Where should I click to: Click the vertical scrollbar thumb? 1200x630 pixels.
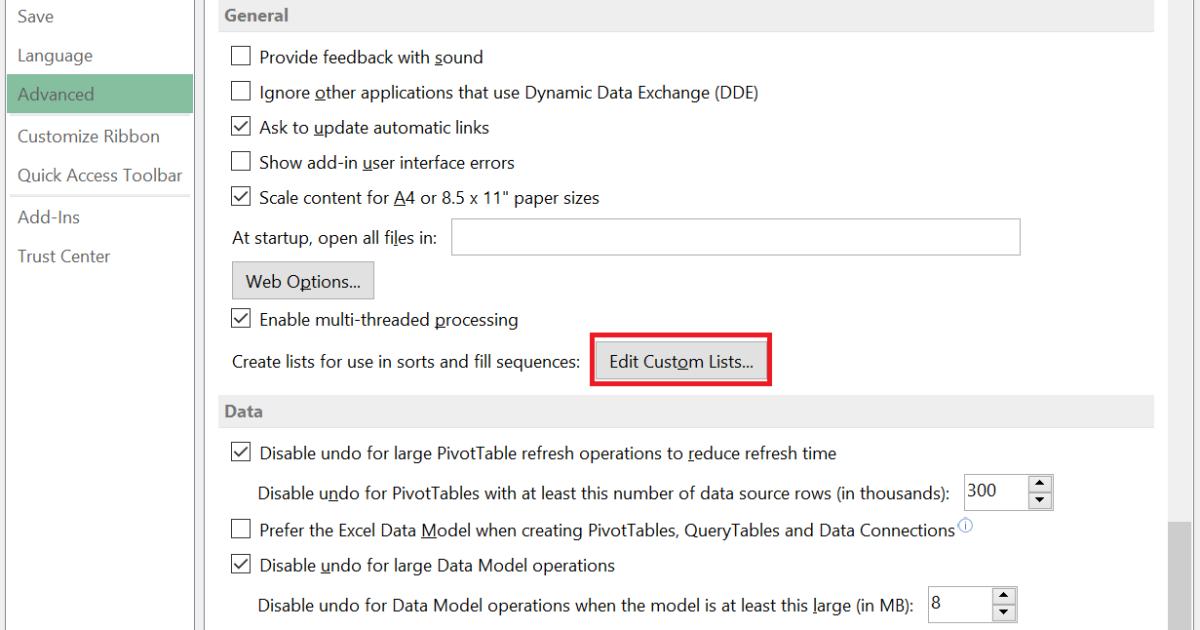(1181, 575)
